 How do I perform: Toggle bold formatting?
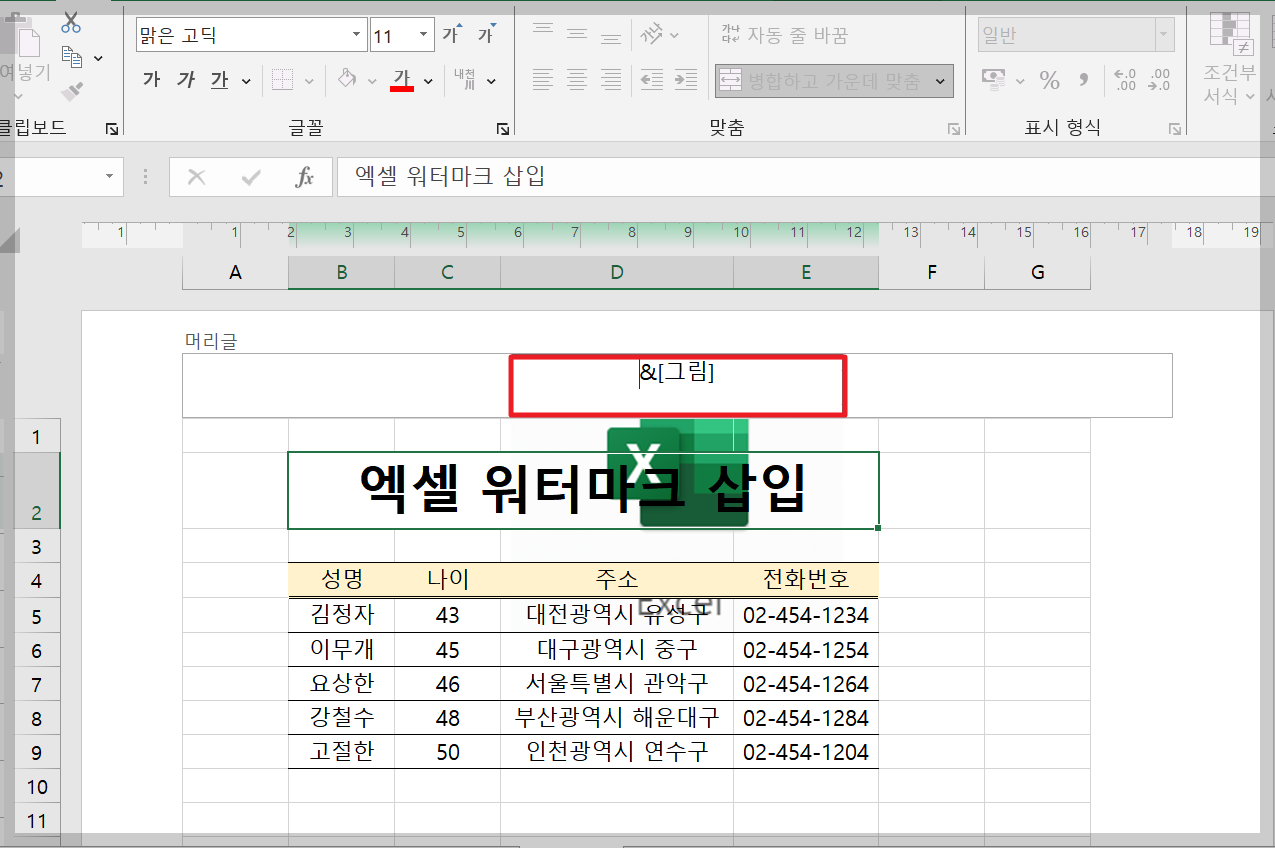click(150, 79)
